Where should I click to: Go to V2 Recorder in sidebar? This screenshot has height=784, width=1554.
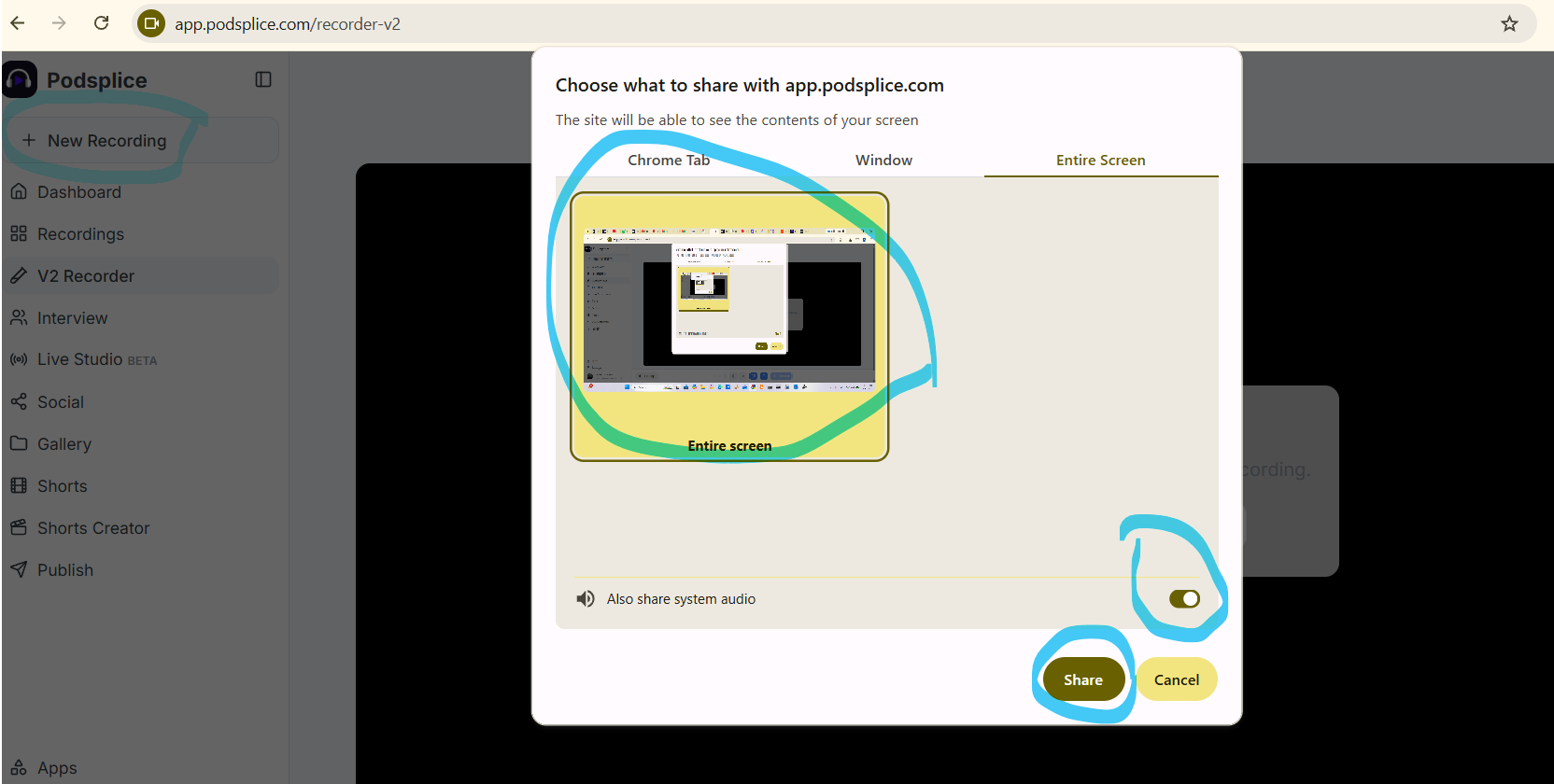point(140,275)
